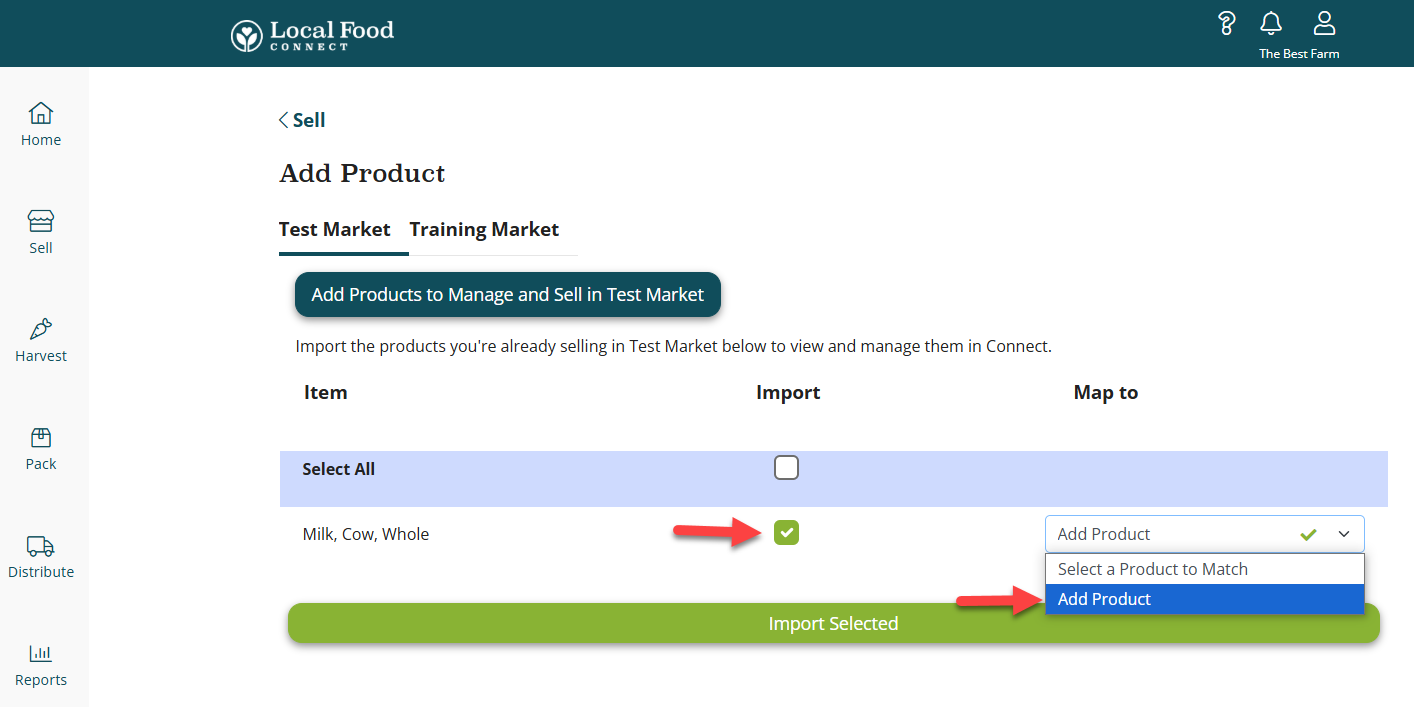Open the notifications bell icon
Viewport: 1414px width, 707px height.
(1271, 24)
